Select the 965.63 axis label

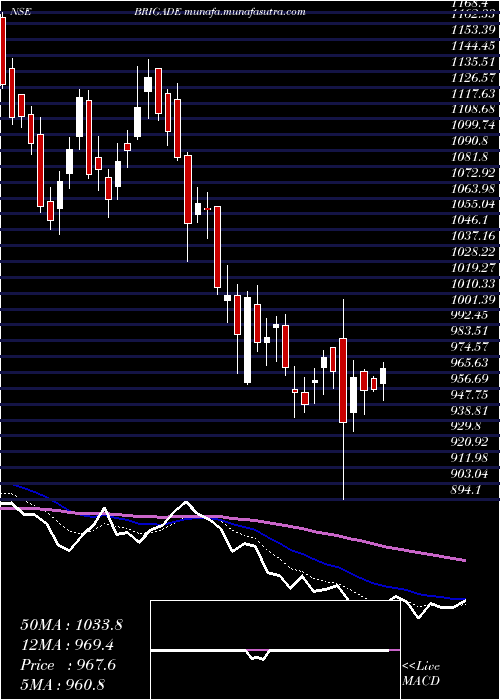click(471, 364)
